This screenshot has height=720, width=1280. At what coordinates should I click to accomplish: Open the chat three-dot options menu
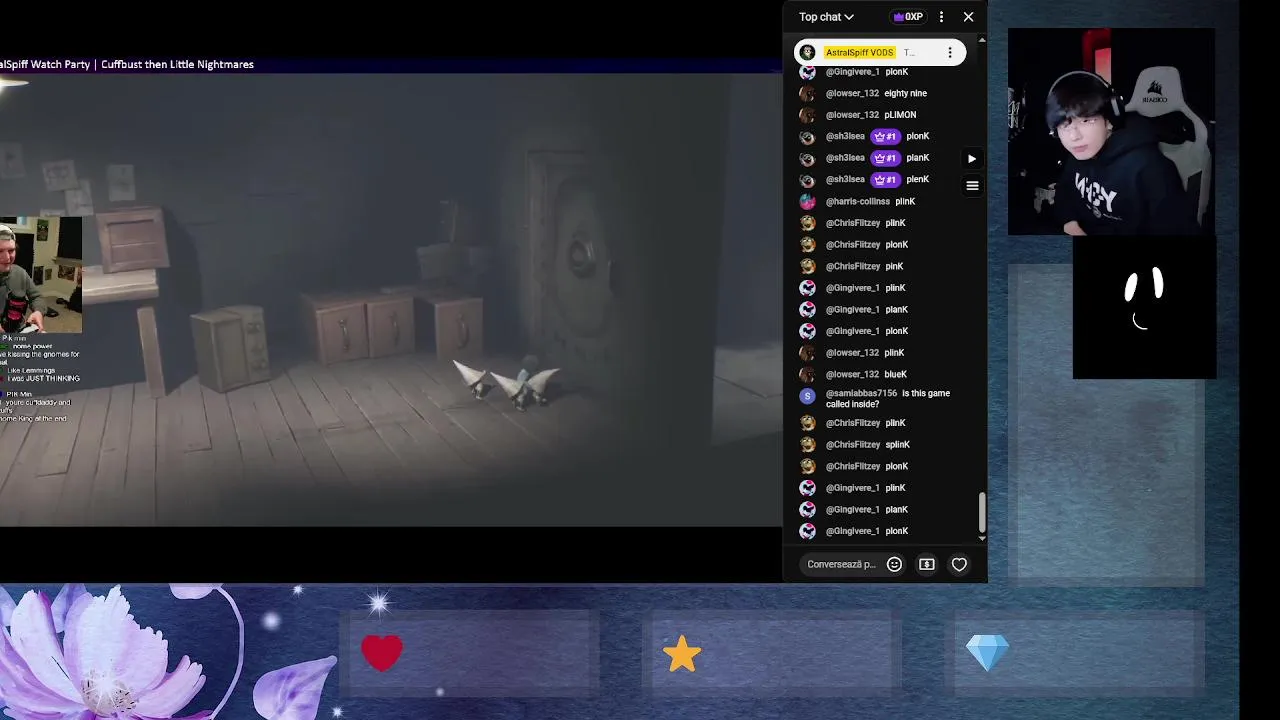pos(941,17)
